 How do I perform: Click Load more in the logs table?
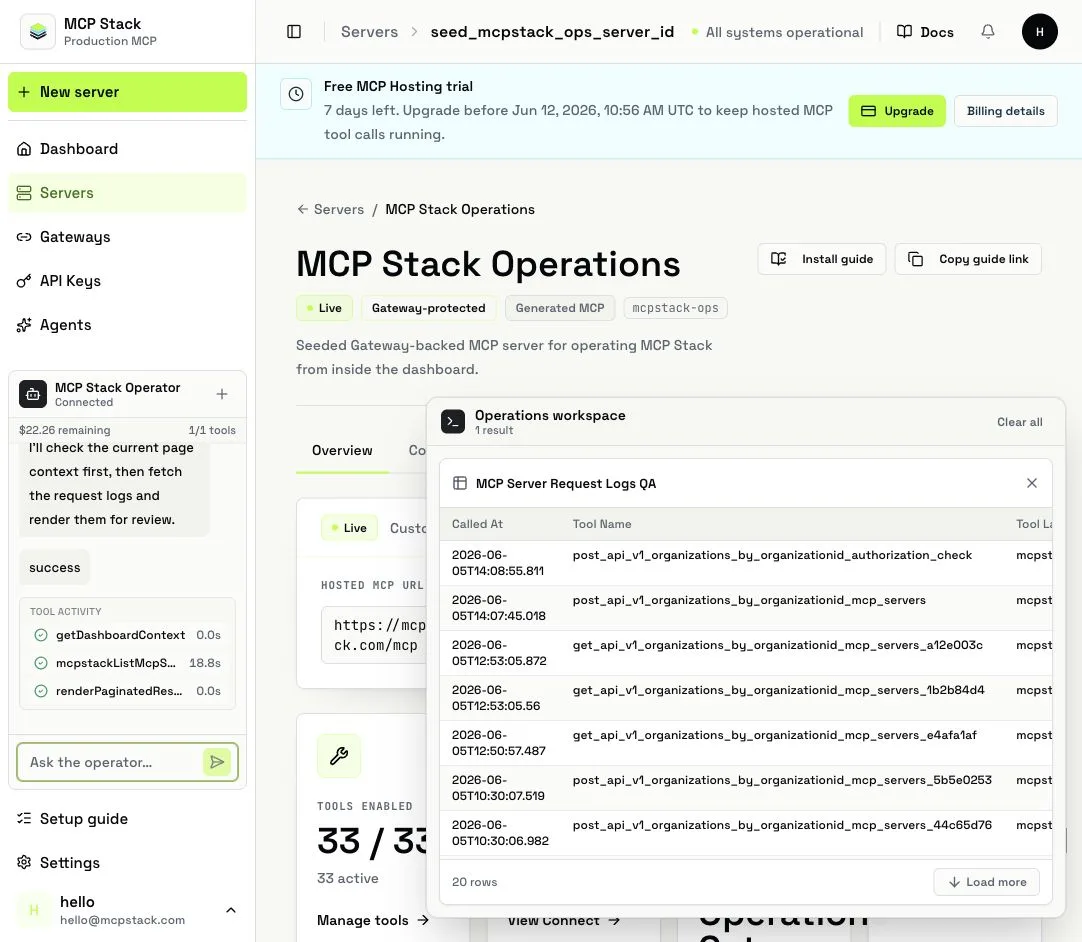click(x=986, y=882)
